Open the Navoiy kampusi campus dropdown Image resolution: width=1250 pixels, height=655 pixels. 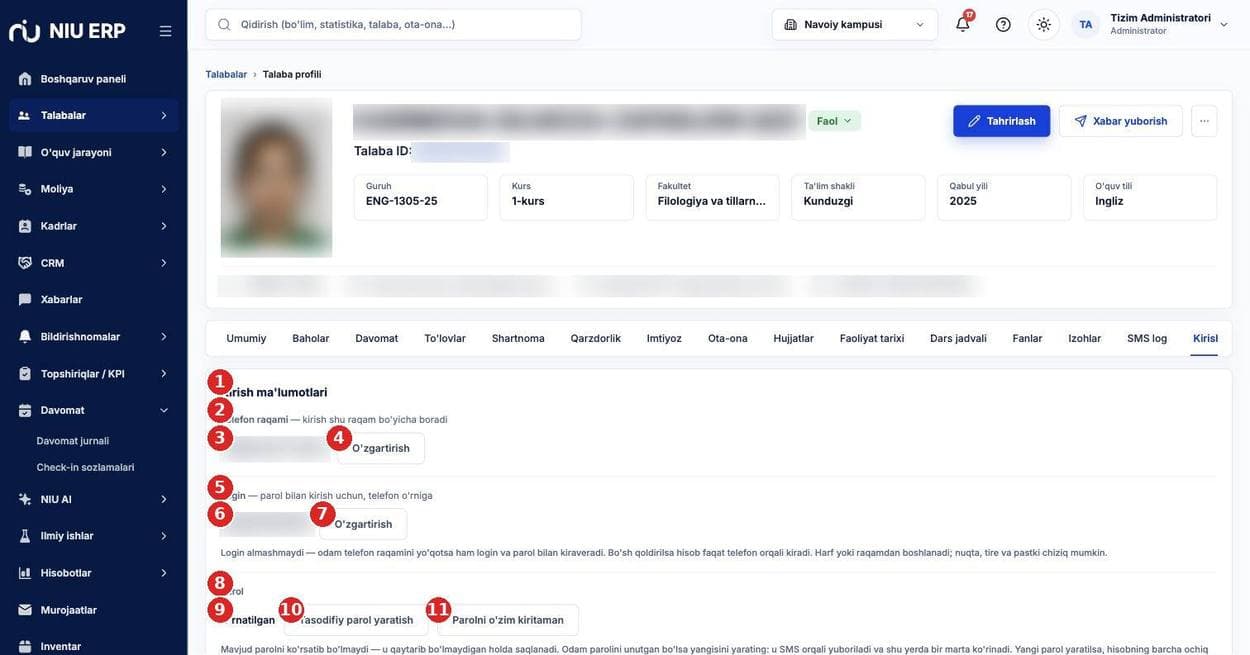click(855, 24)
